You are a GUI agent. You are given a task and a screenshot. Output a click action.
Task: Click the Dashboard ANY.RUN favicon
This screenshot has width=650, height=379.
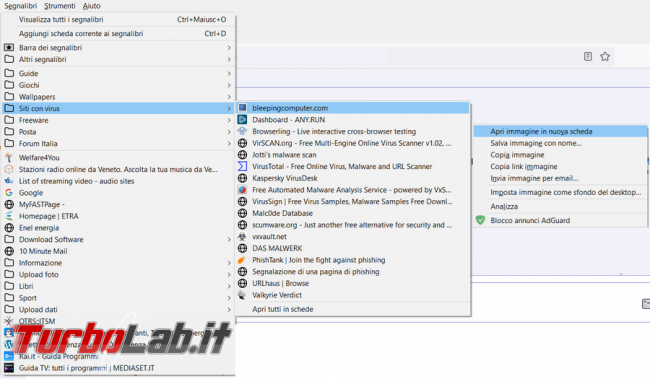tap(243, 120)
